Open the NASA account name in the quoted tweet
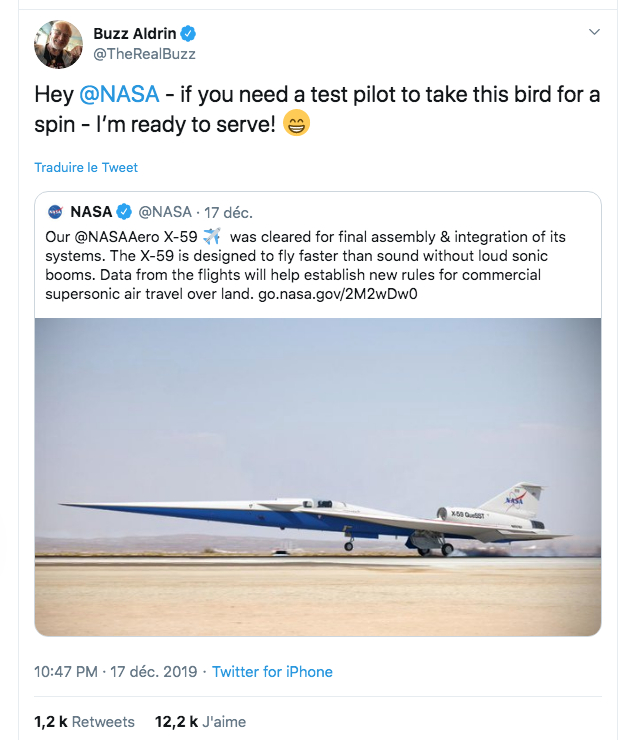The image size is (618, 740). tap(91, 212)
